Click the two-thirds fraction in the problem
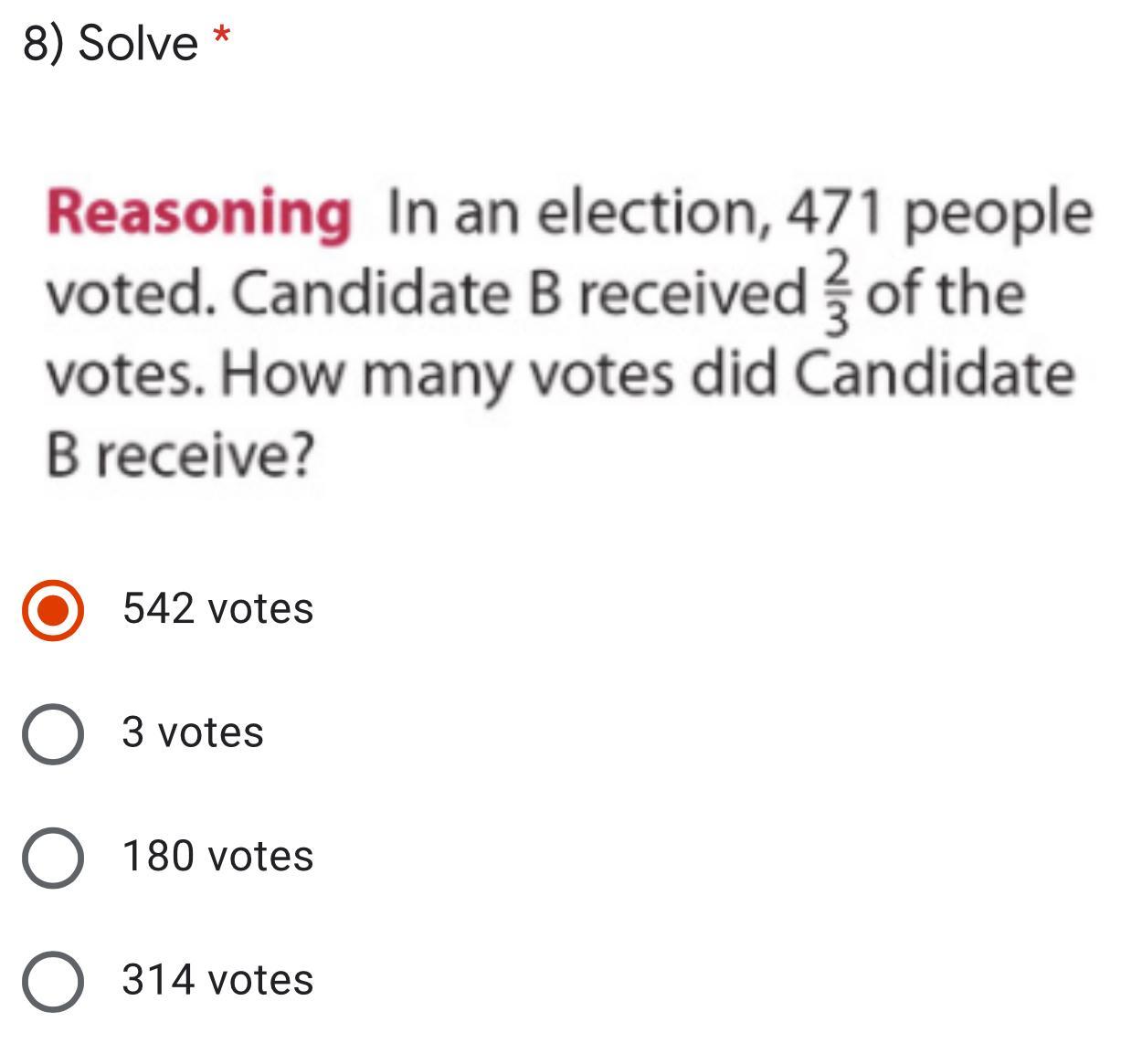 point(841,292)
